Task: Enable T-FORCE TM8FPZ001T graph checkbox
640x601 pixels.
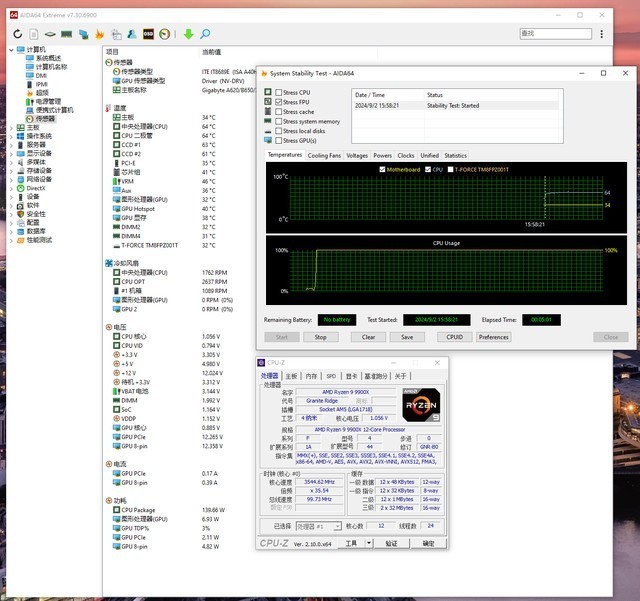Action: (x=451, y=169)
